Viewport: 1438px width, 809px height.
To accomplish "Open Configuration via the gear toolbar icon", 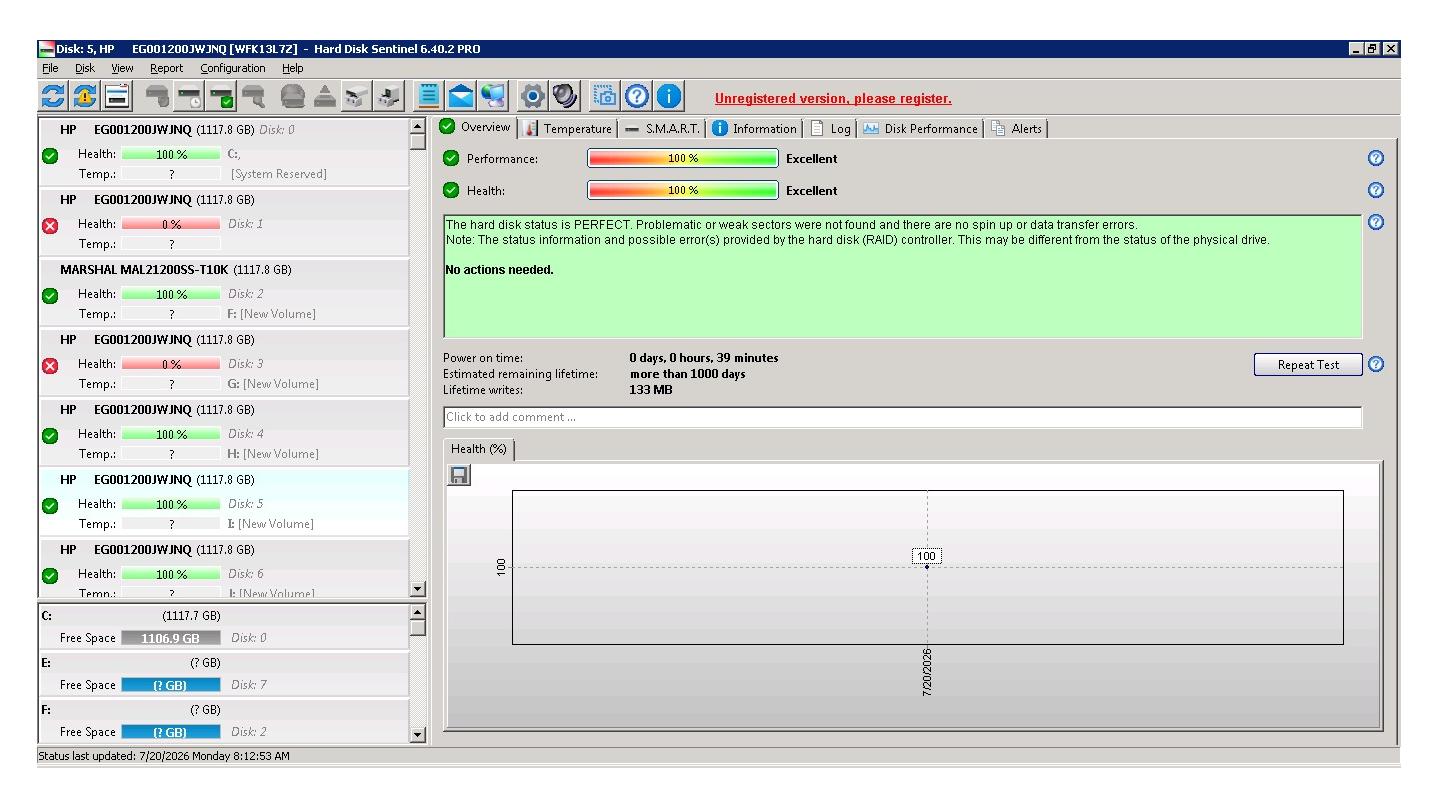I will 533,96.
